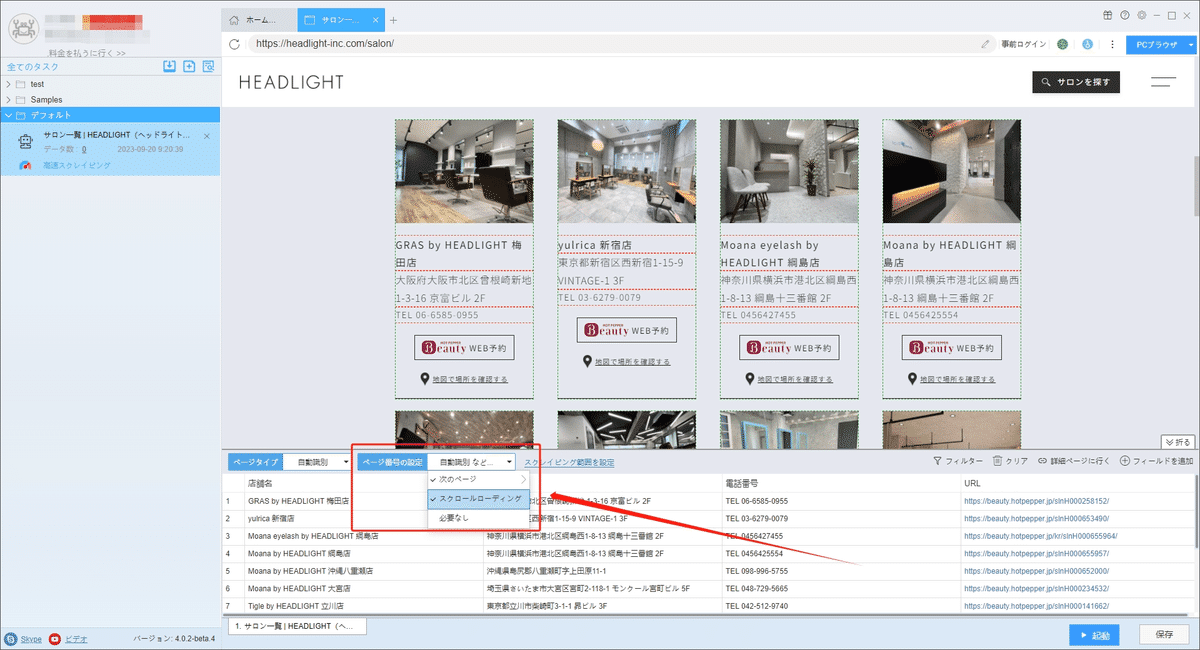Click the 電話番号 column header

pos(743,482)
